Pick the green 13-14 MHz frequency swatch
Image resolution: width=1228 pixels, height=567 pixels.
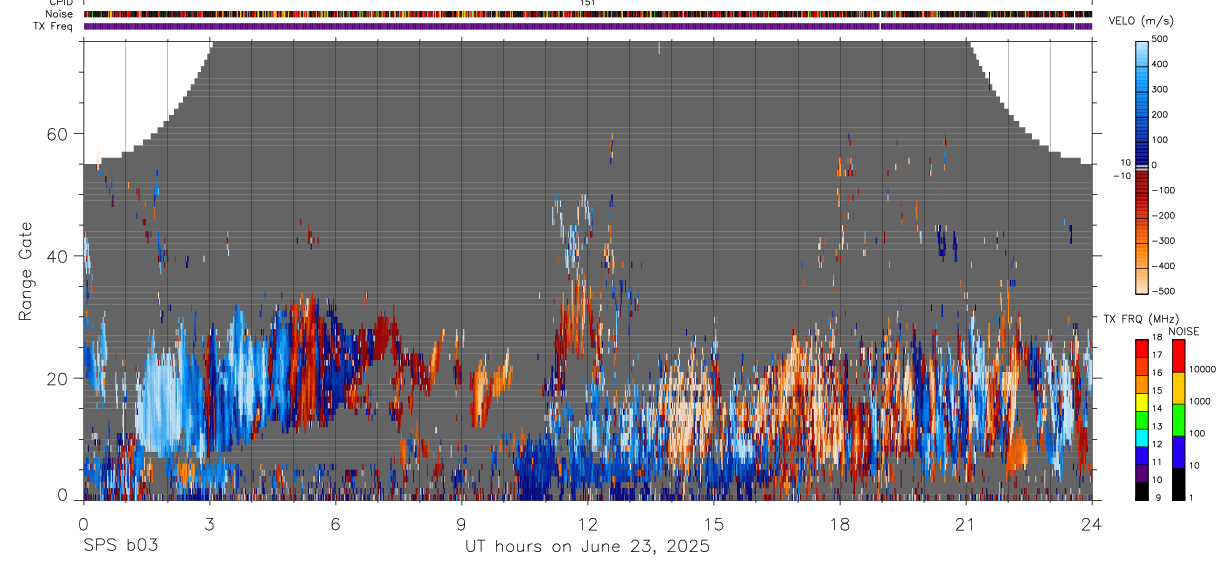(x=1142, y=420)
